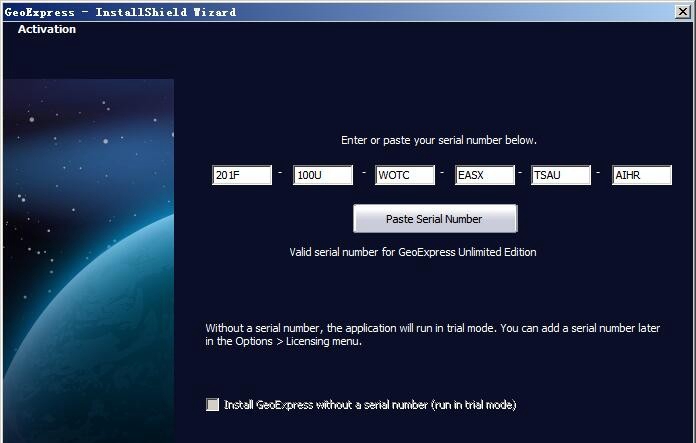Viewport: 696px width, 443px height.
Task: Click the 'Enter or paste your serial number below.' text
Action: pos(439,140)
